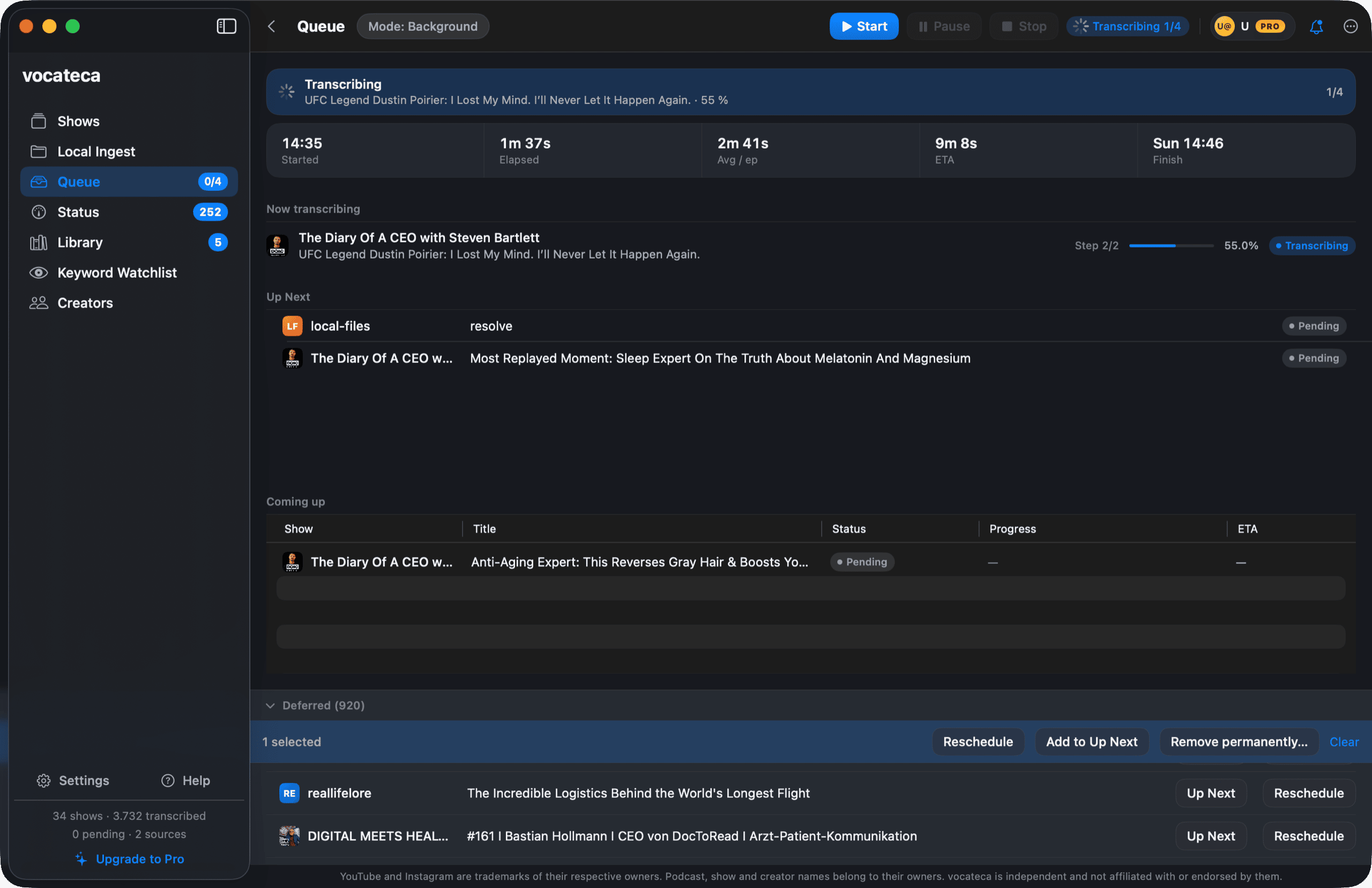Click the now-transcribing Diary Of A CEO thumbnail
The height and width of the screenshot is (888, 1372).
pyautogui.click(x=277, y=246)
